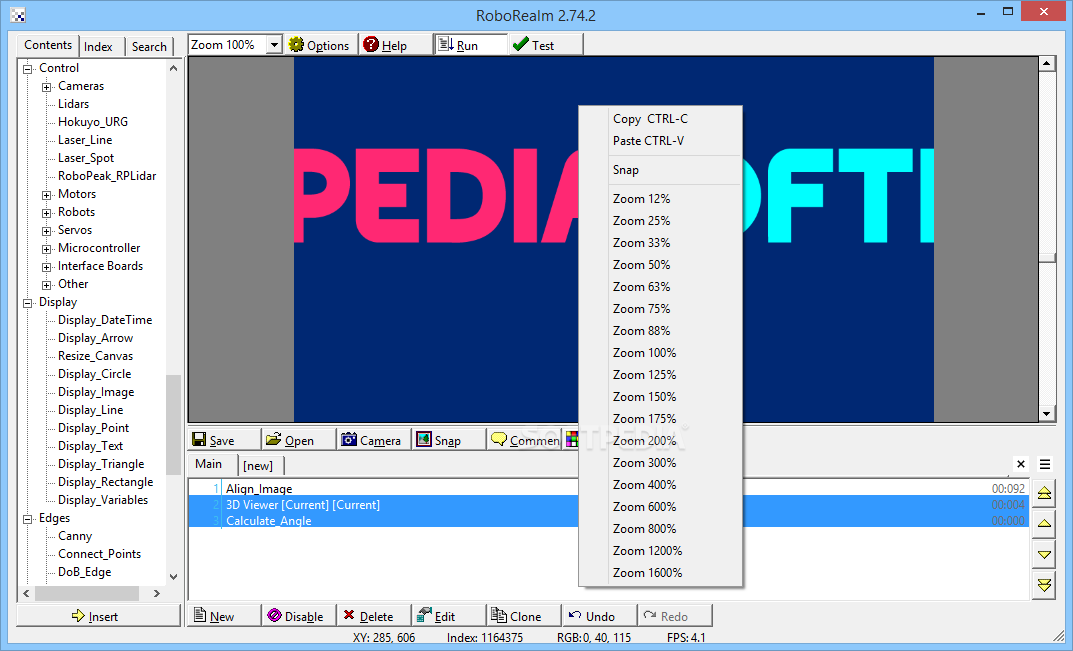Select the 3D Viewer [Current] pipeline row

(x=609, y=505)
